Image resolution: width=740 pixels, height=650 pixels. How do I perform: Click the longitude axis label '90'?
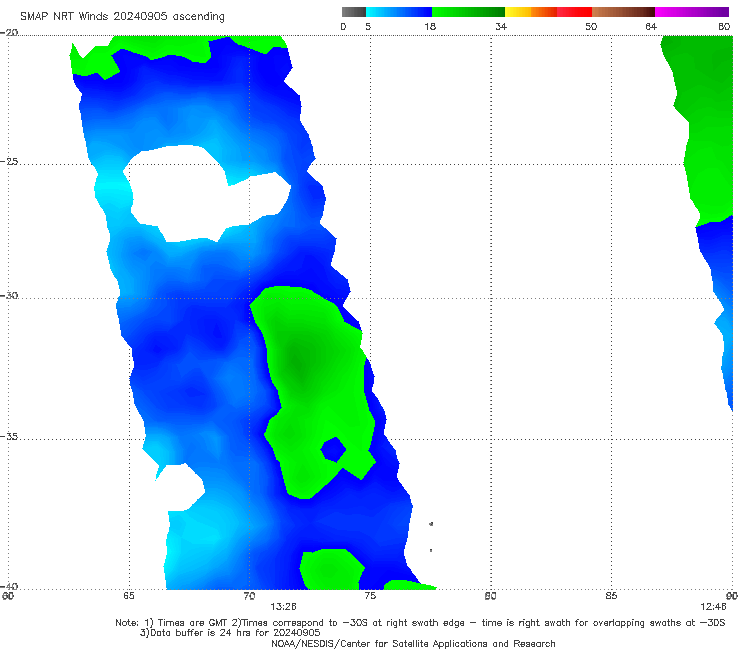[732, 596]
